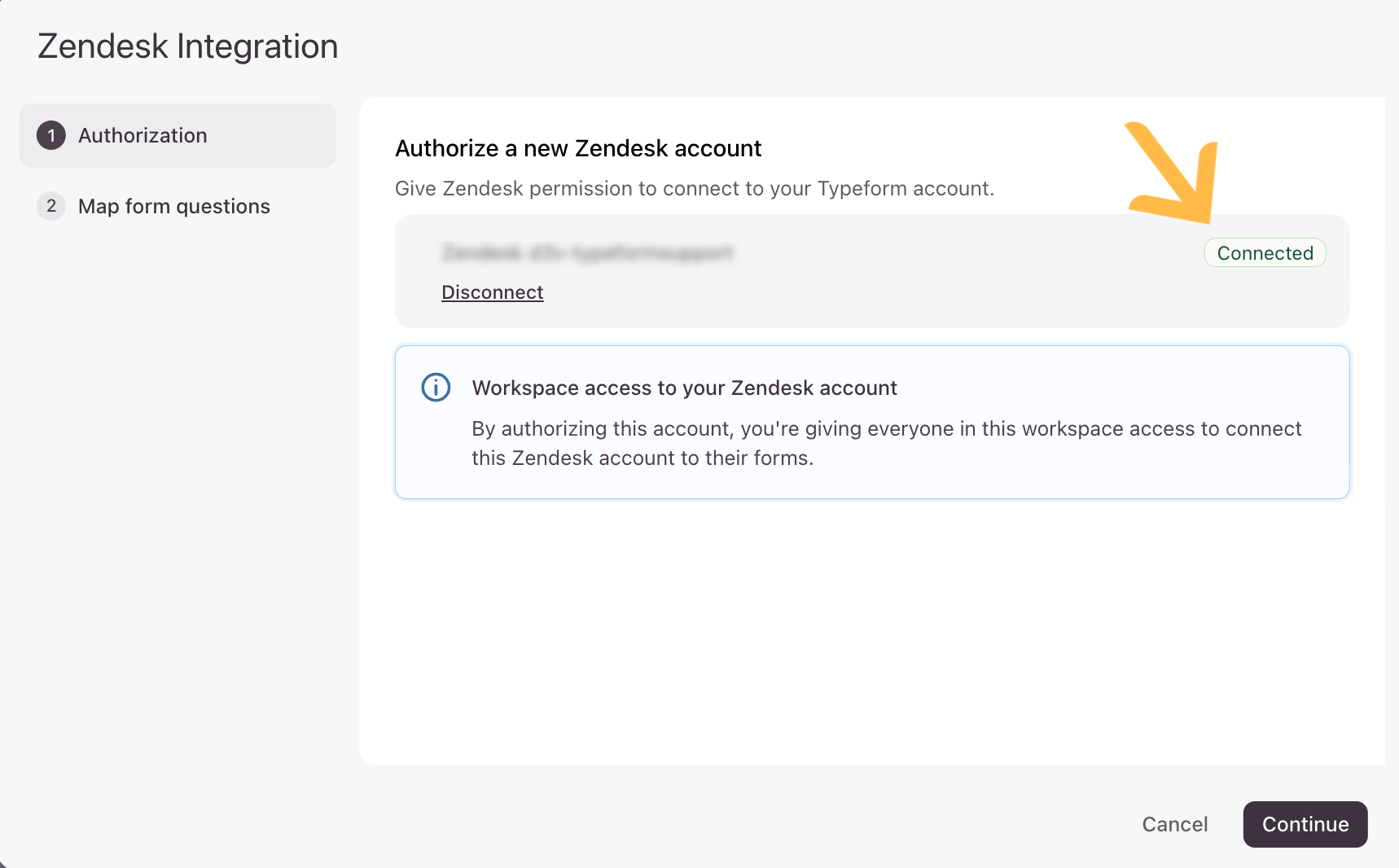Click the step 1 number badge
Screen dimensions: 1399x868
coord(51,135)
